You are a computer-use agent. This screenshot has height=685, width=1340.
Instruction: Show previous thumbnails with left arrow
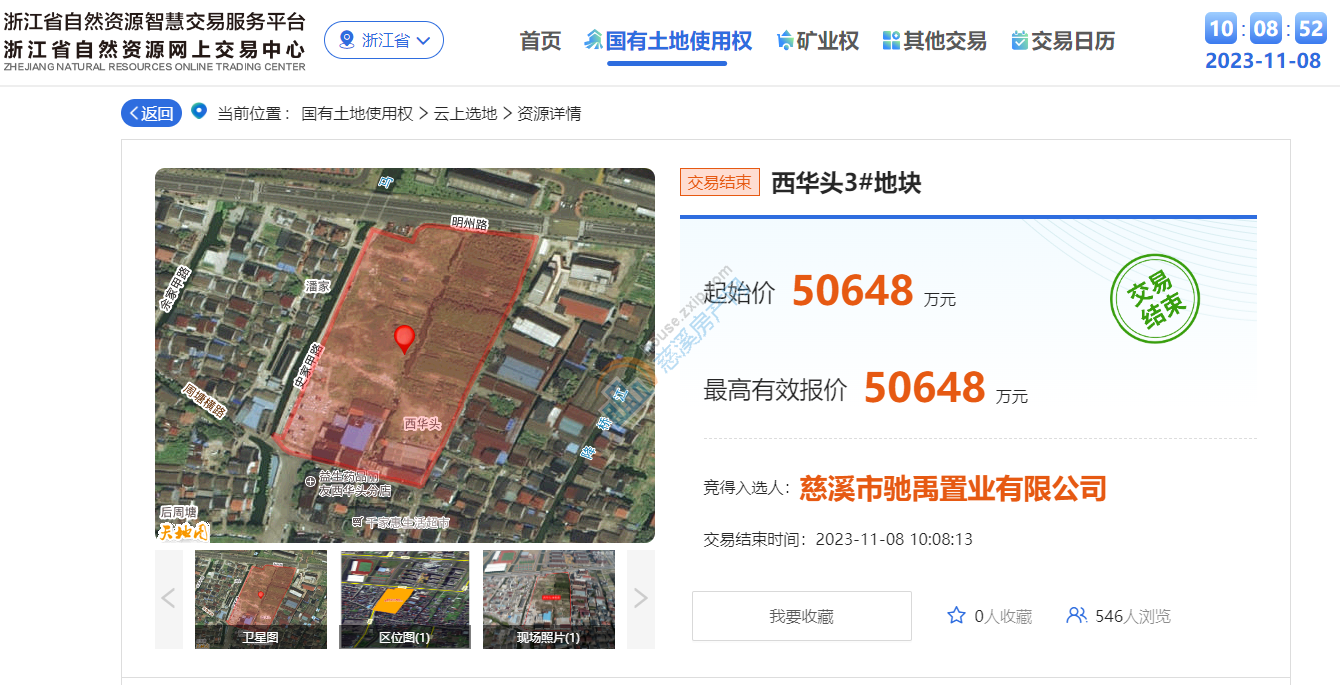pos(168,598)
